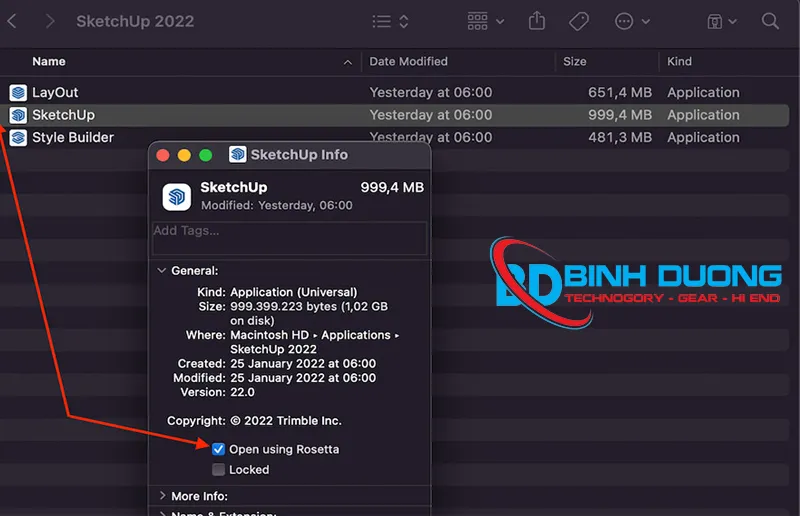Expand the More Info section

162,496
